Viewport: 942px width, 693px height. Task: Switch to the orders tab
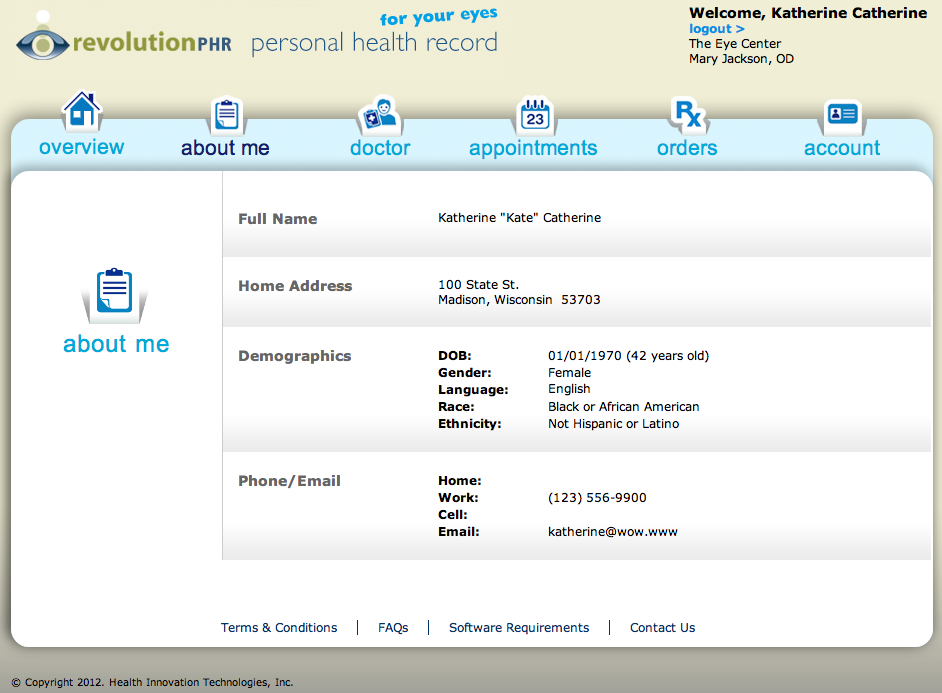[x=687, y=148]
